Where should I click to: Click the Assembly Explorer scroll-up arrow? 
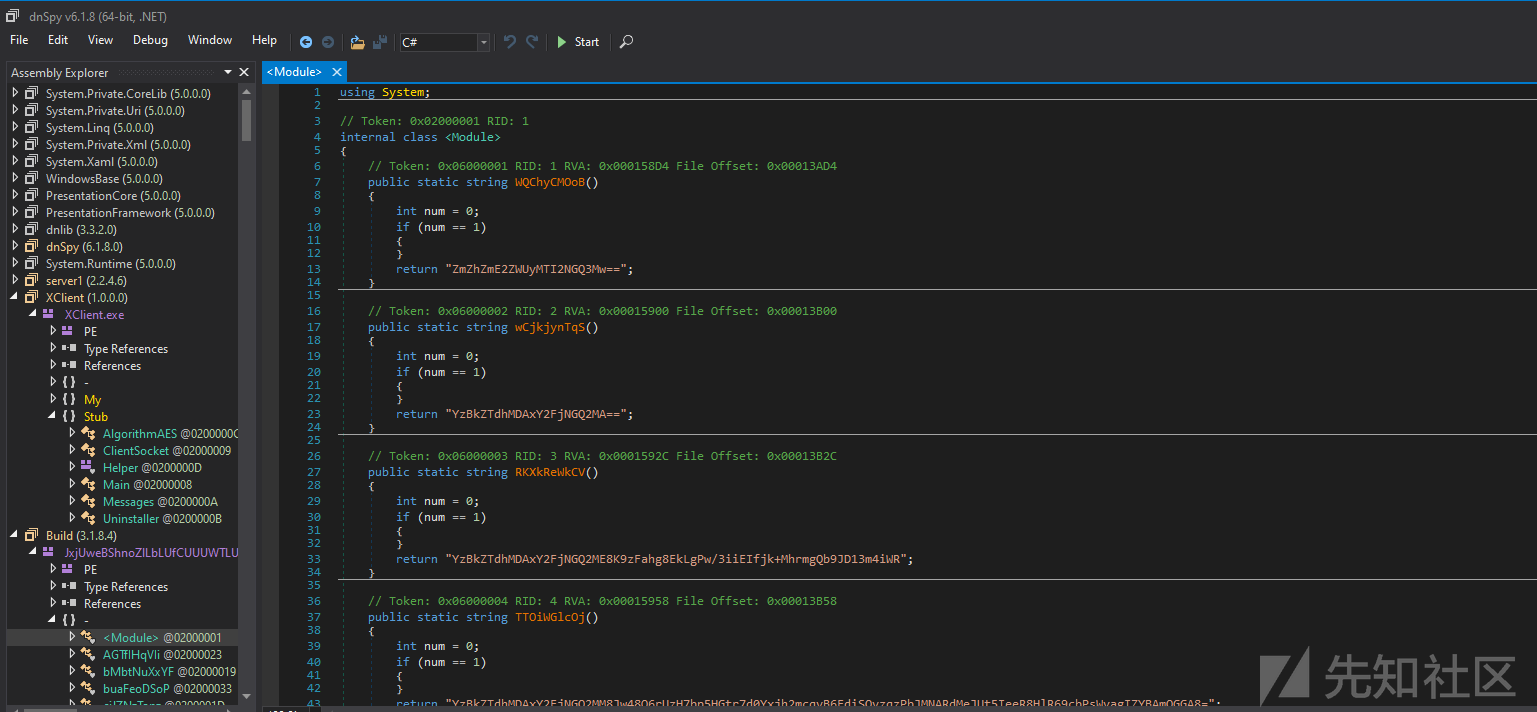point(246,91)
